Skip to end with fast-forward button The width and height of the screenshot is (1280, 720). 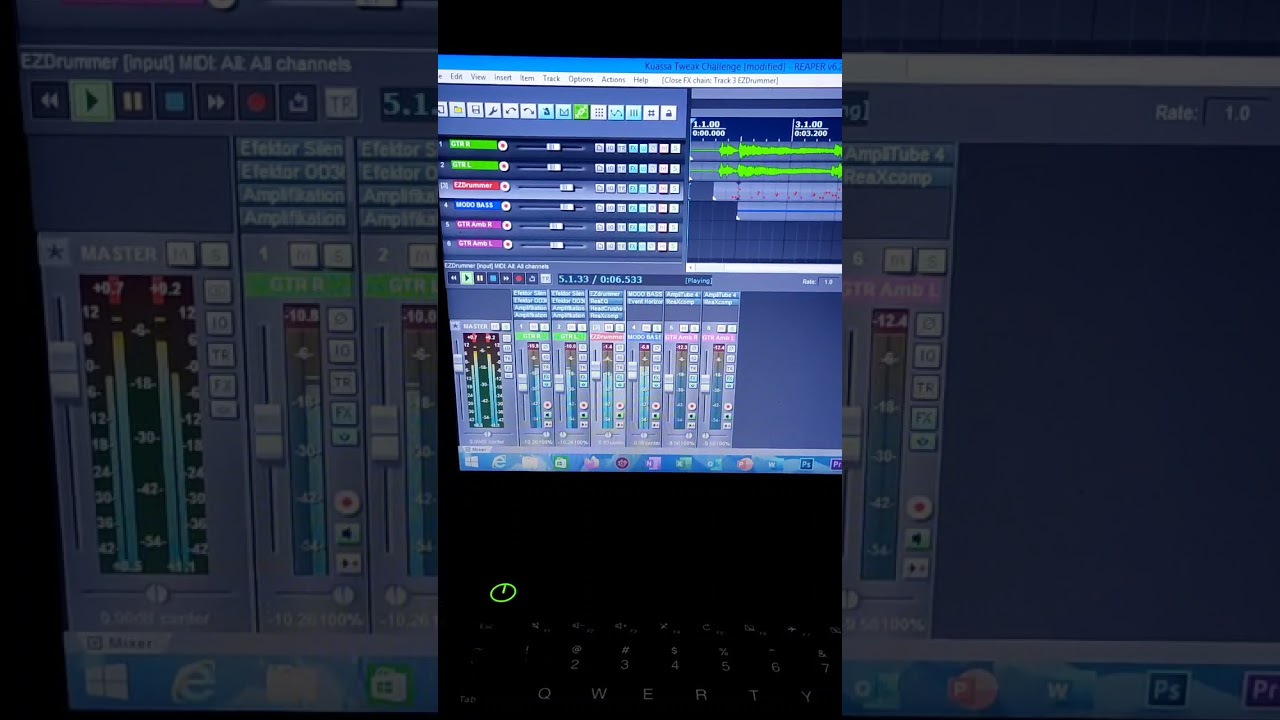pos(506,278)
